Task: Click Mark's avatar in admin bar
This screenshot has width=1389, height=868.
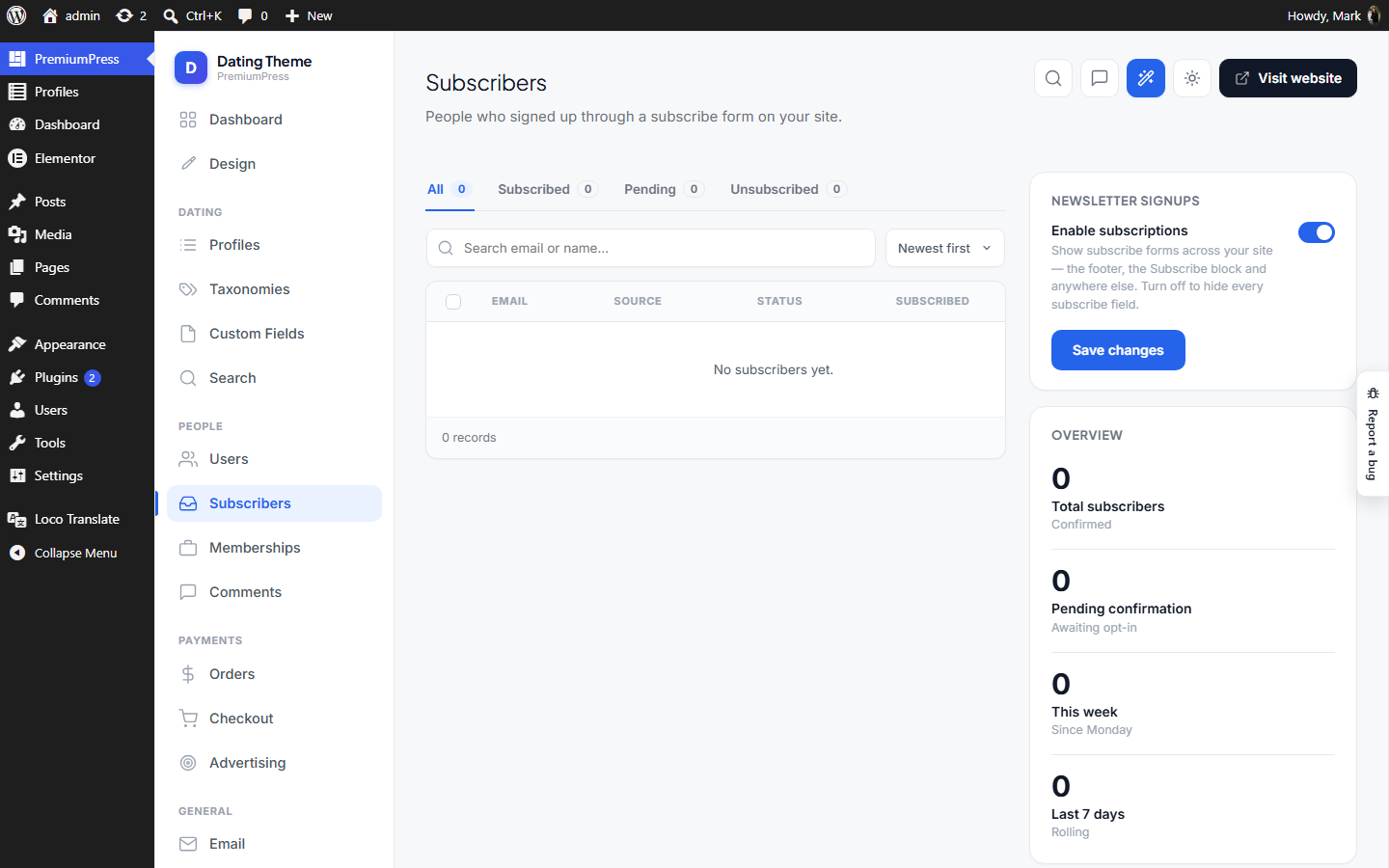Action: tap(1374, 15)
